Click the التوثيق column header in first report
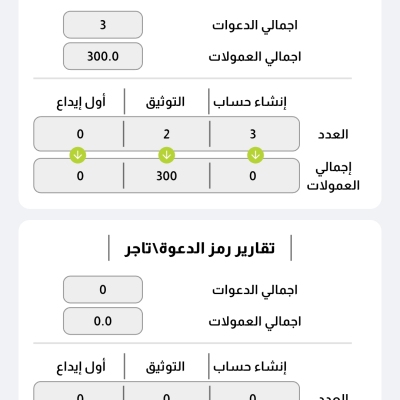 165,101
